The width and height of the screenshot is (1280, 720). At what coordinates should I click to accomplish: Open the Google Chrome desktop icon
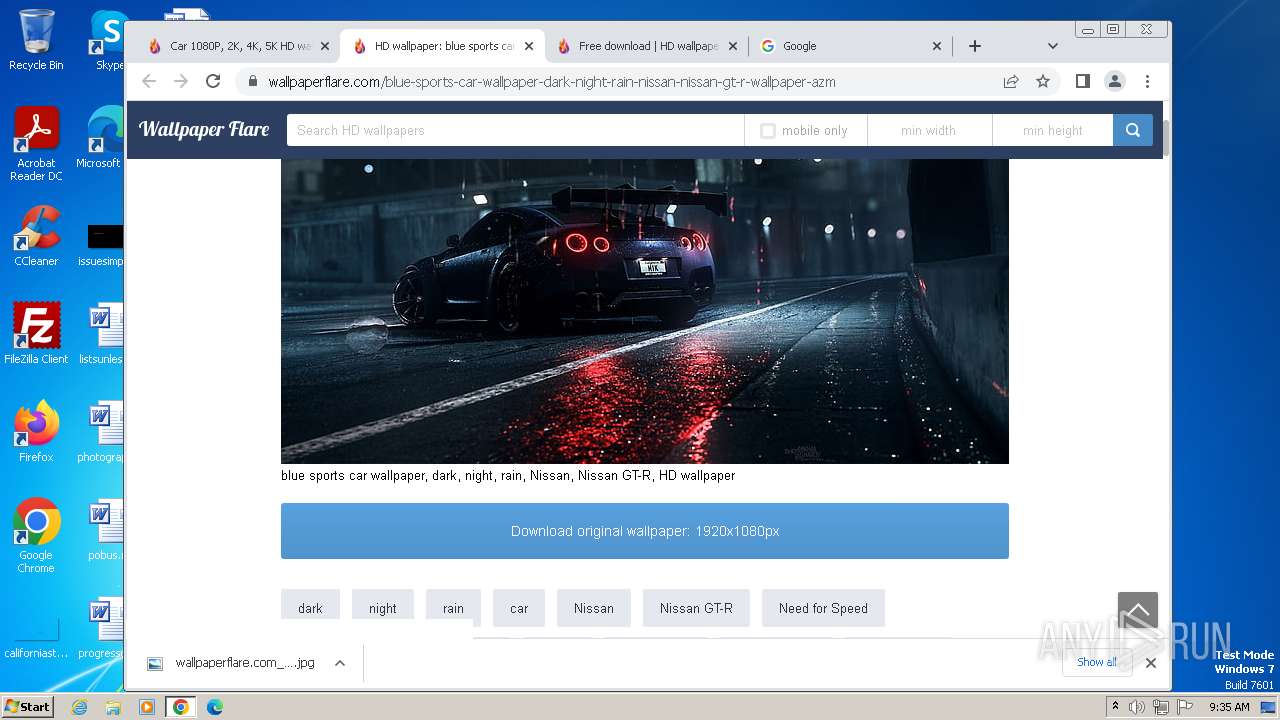(36, 536)
